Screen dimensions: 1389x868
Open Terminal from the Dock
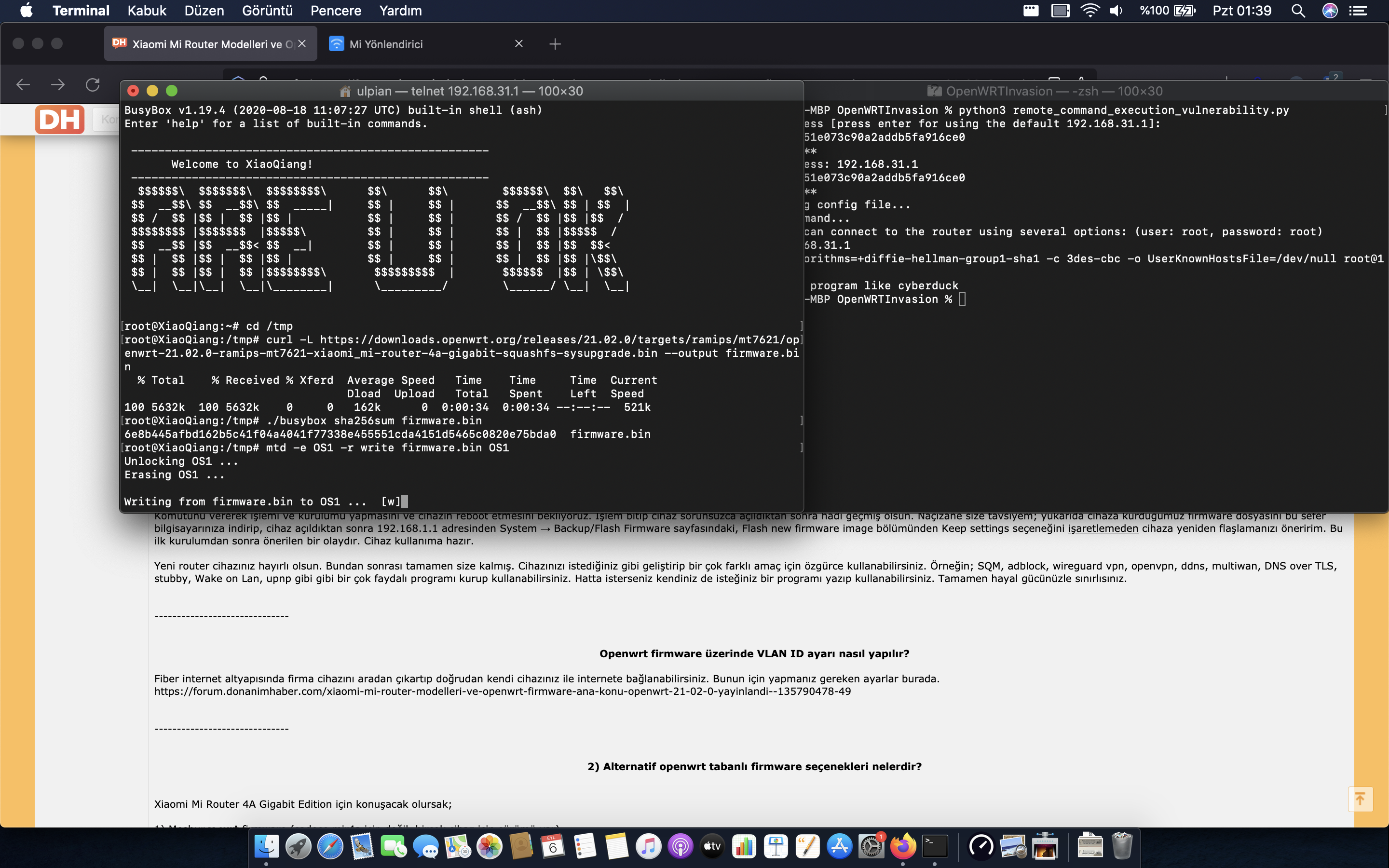click(935, 846)
